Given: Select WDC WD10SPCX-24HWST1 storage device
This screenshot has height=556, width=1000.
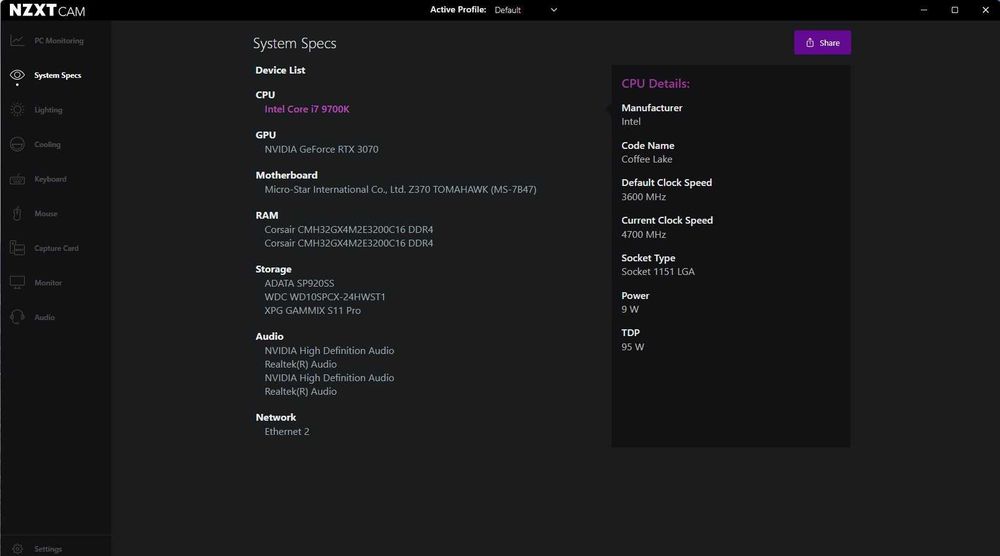Looking at the screenshot, I should 325,296.
